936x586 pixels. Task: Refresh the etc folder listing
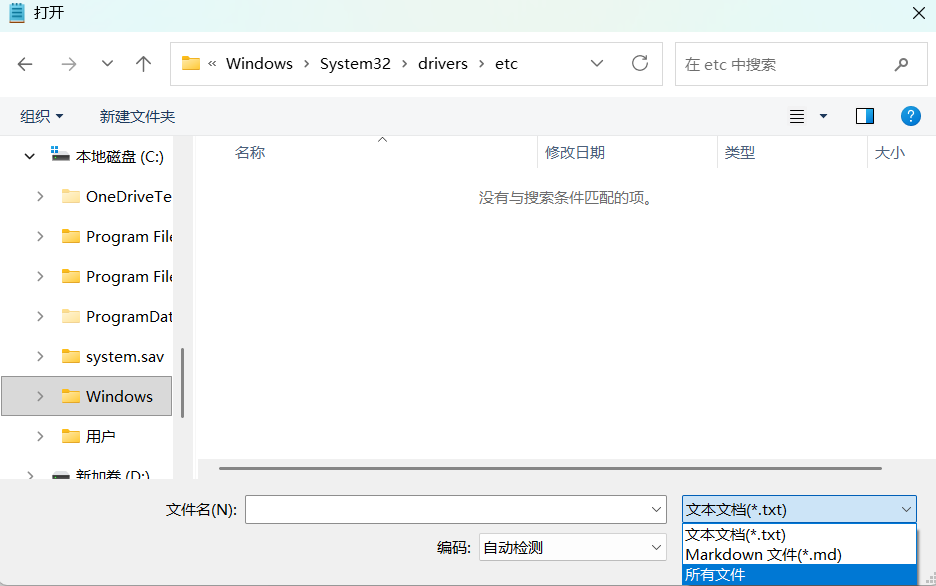[640, 63]
